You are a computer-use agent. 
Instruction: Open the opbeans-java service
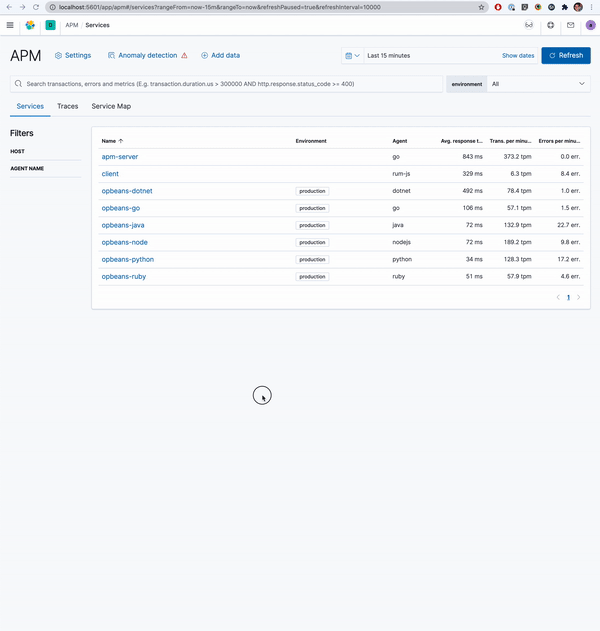click(x=123, y=225)
